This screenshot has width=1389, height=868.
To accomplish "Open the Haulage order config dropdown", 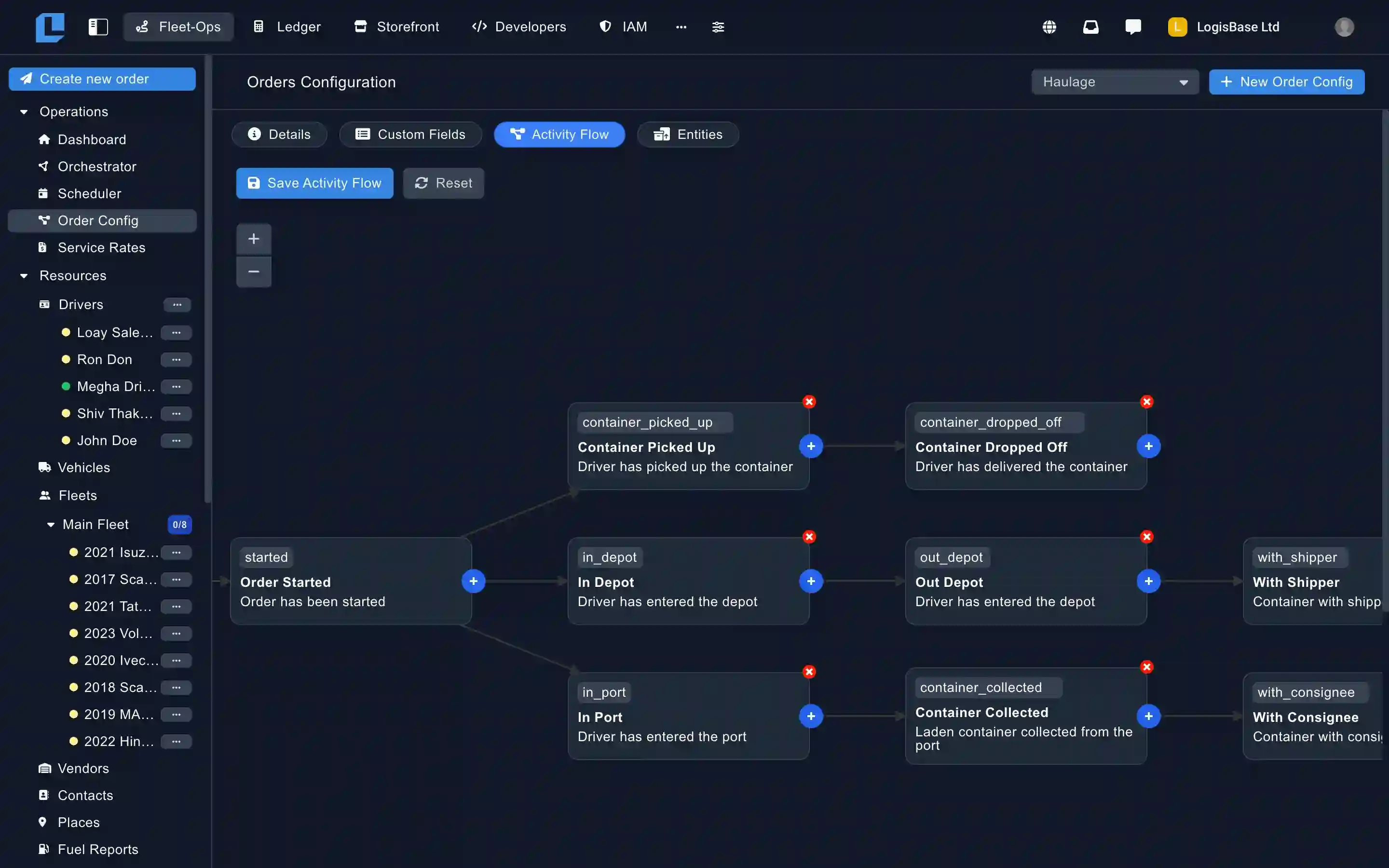I will 1115,82.
